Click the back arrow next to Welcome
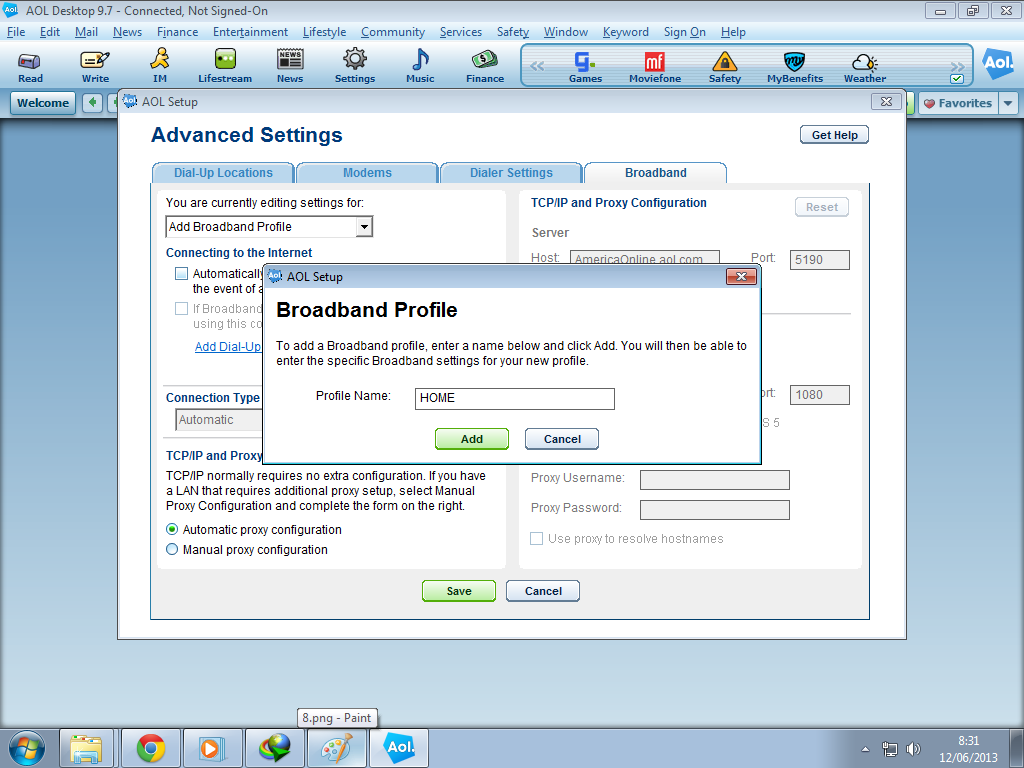The image size is (1024, 768). pos(93,103)
